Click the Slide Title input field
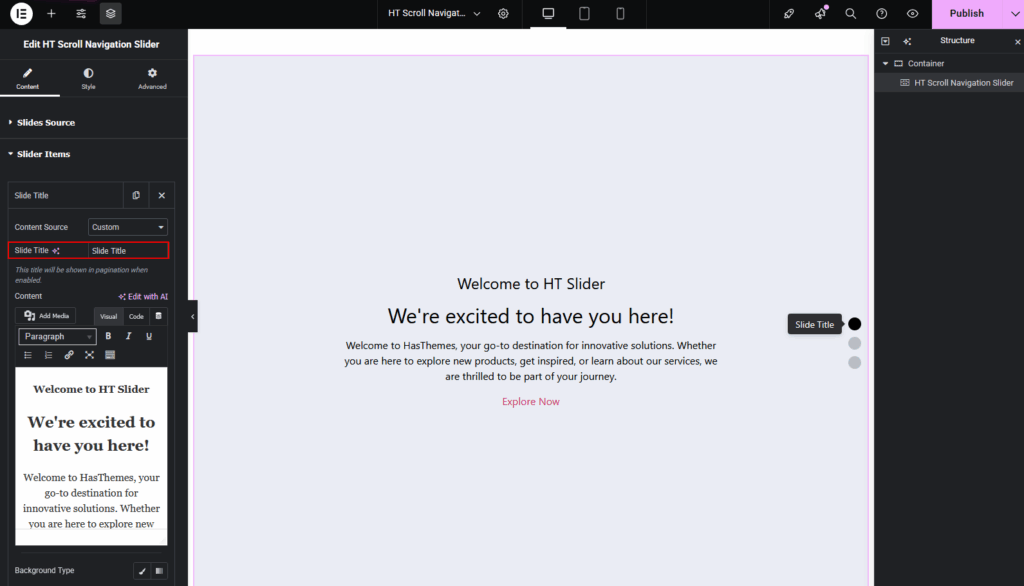Screen dimensions: 1024x586 pyautogui.click(x=127, y=251)
